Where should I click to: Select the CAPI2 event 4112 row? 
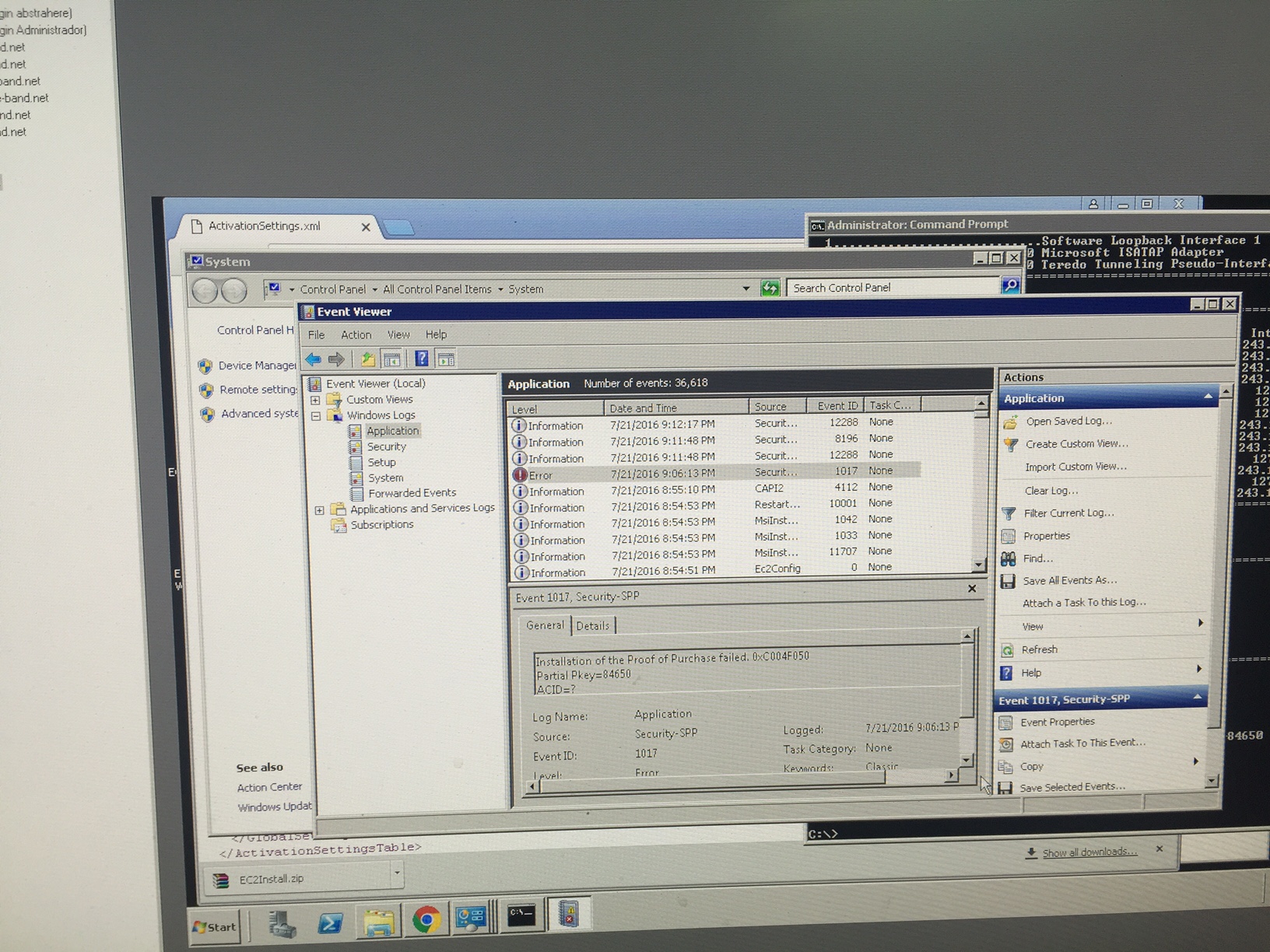[714, 489]
